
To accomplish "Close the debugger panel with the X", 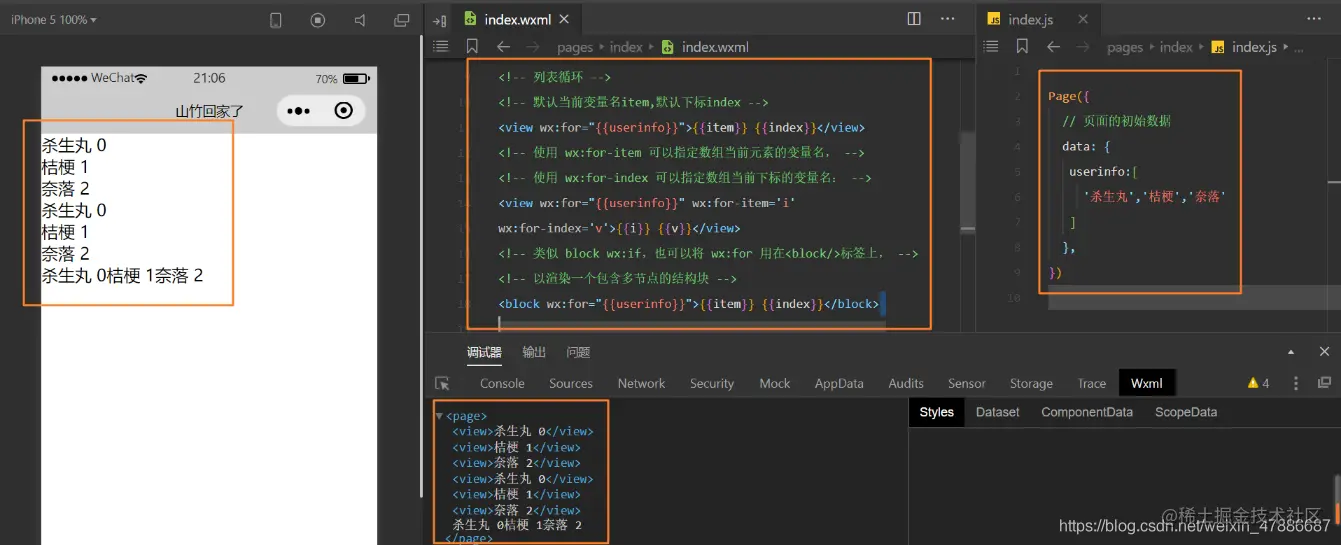I will pos(1324,352).
